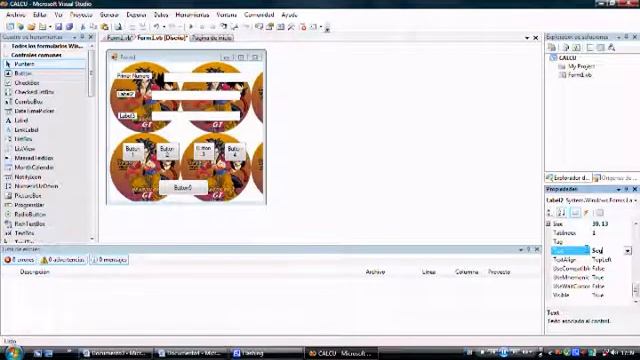Click the Save All toolbar icon
Screen dimensions: 640x360
tap(69, 27)
